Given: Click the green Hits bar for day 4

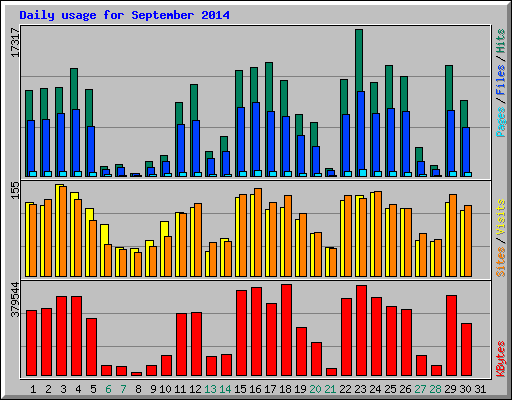Looking at the screenshot, I should tap(74, 89).
